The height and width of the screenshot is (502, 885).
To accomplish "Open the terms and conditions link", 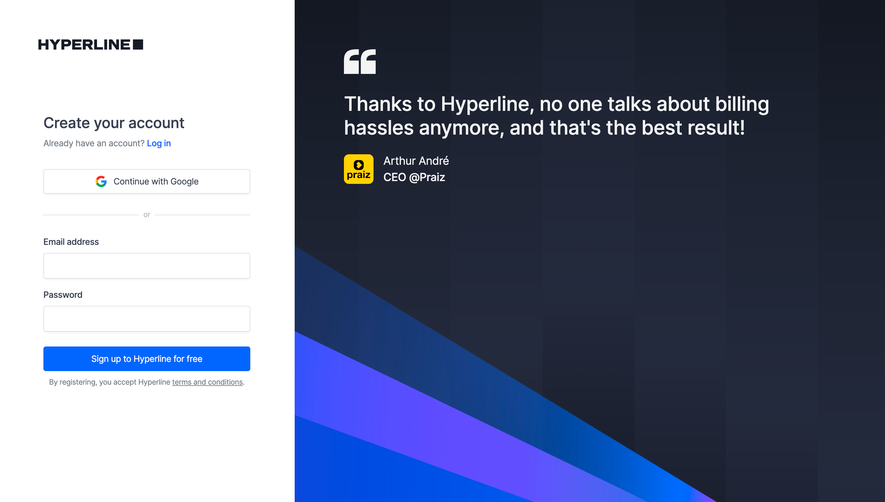I will tap(207, 382).
